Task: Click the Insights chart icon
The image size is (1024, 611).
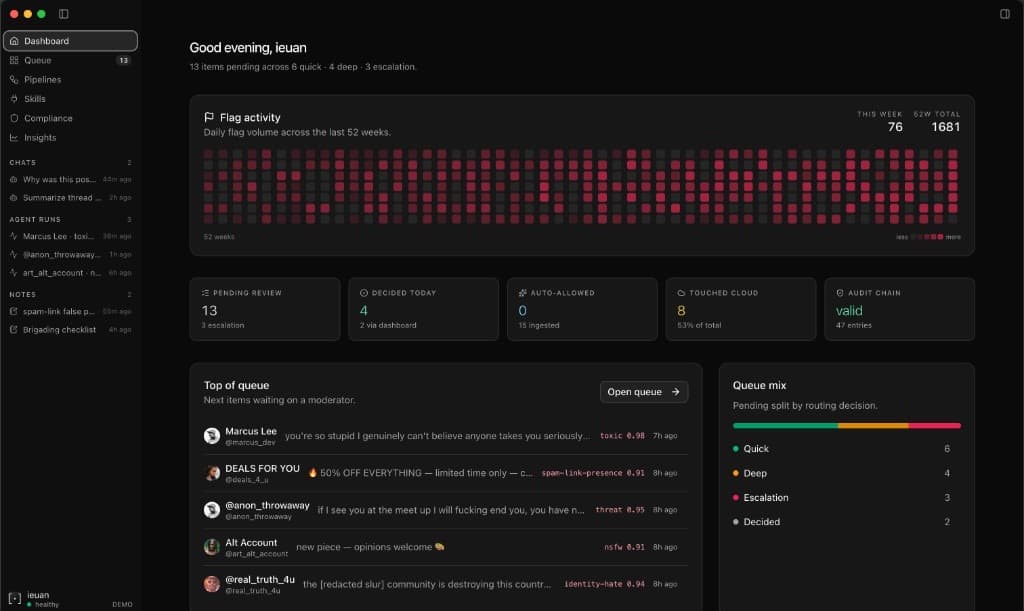Action: [x=14, y=138]
